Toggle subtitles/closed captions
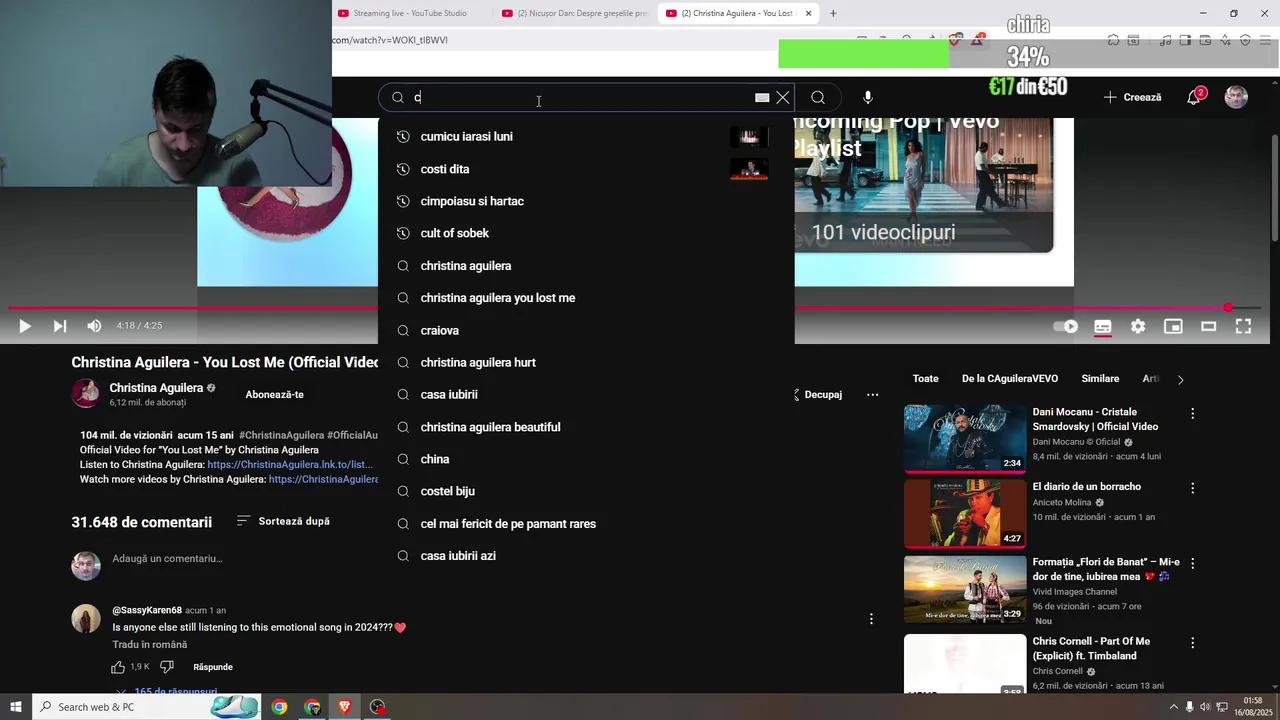Screen dimensions: 1280x720 tap(1103, 326)
